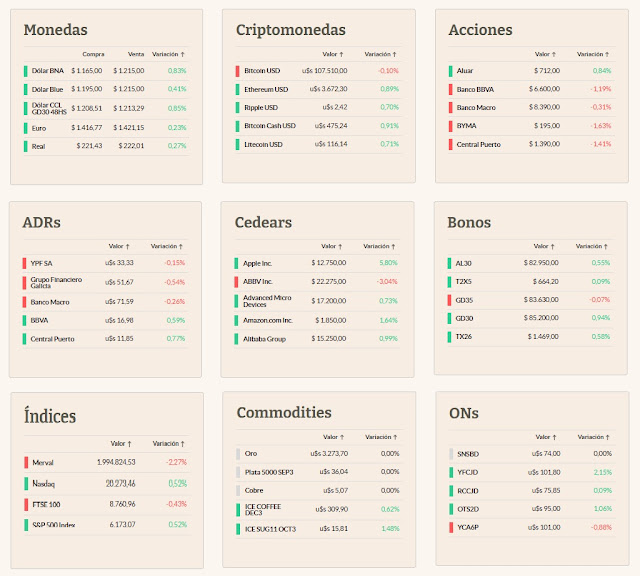This screenshot has height=576, width=640.
Task: Select Central Puerto in Acciones
Action: tap(531, 145)
